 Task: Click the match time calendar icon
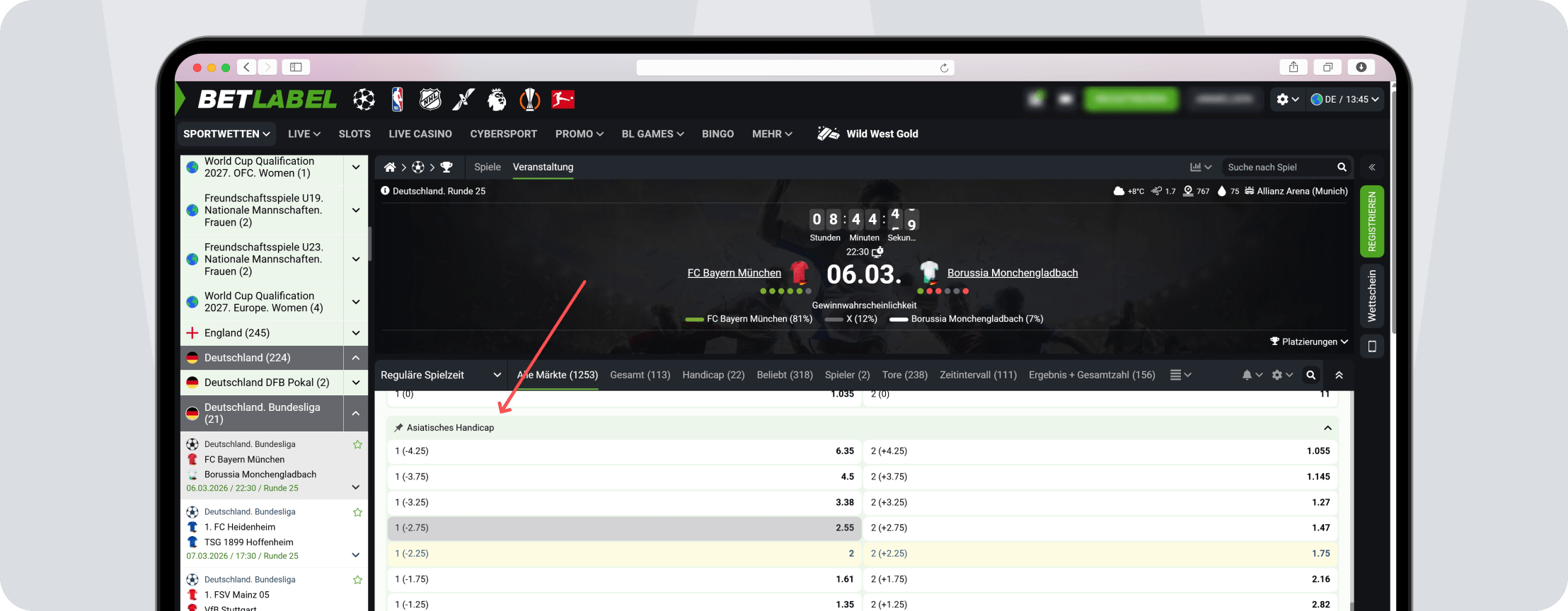pyautogui.click(x=877, y=252)
